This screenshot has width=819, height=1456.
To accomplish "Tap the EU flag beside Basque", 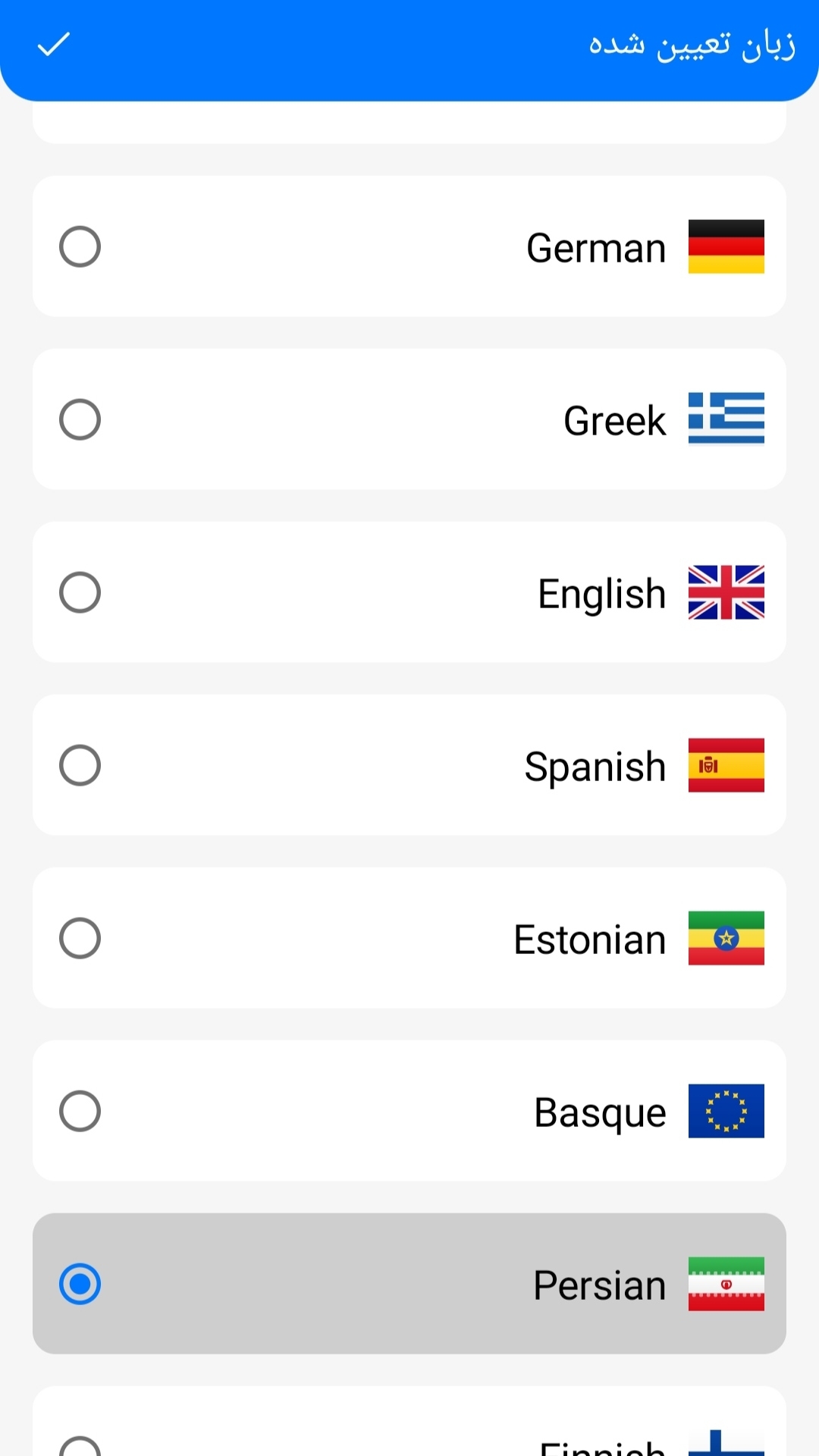I will 726,1111.
